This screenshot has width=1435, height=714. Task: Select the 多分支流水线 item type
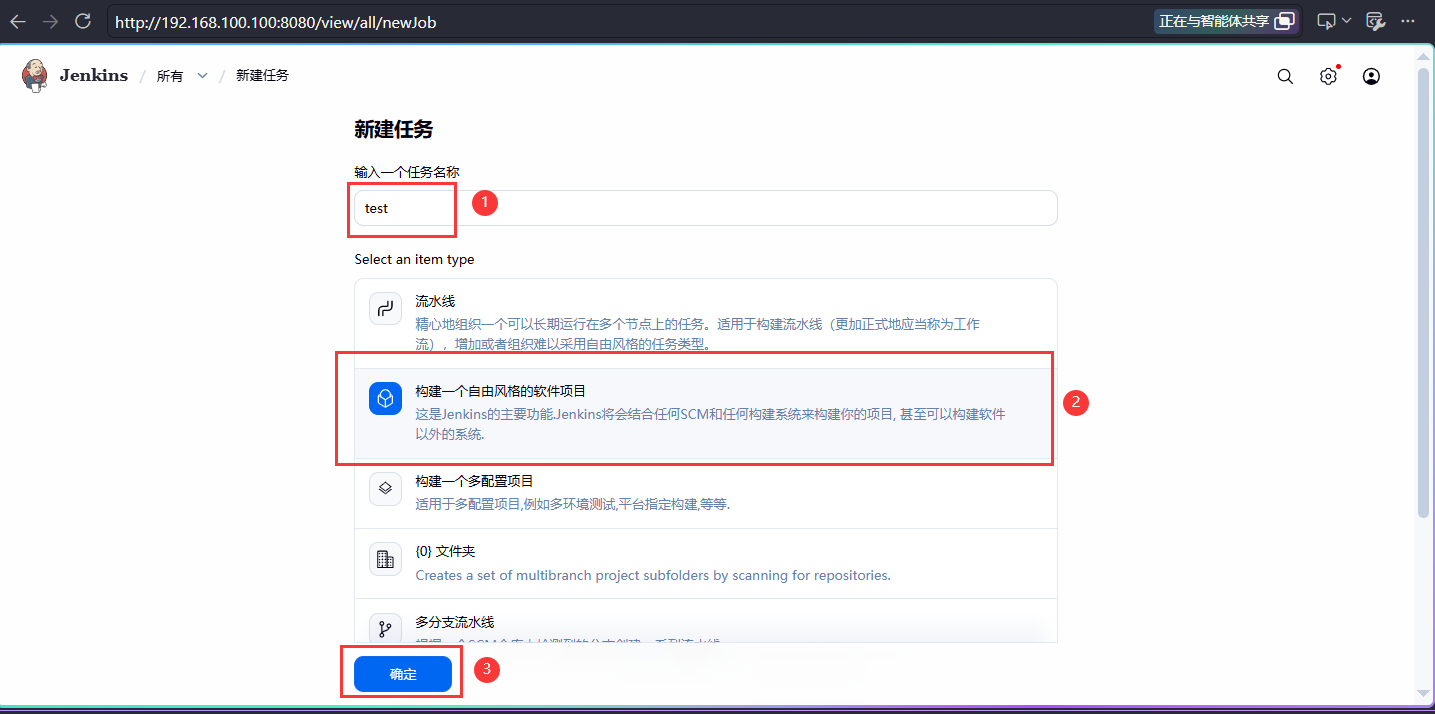(x=706, y=621)
